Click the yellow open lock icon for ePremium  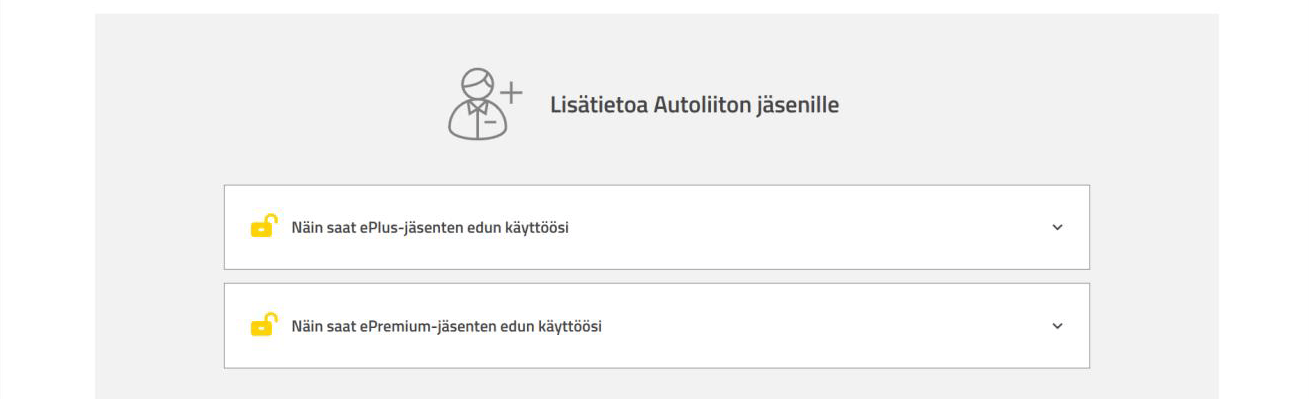coord(263,326)
